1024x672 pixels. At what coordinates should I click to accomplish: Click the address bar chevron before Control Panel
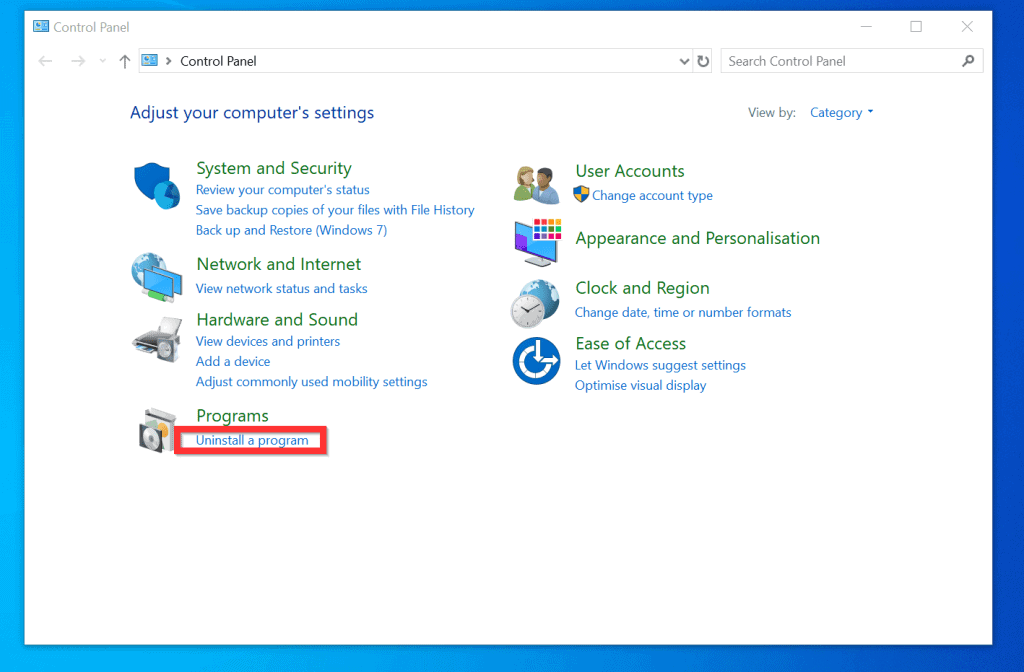coord(168,61)
